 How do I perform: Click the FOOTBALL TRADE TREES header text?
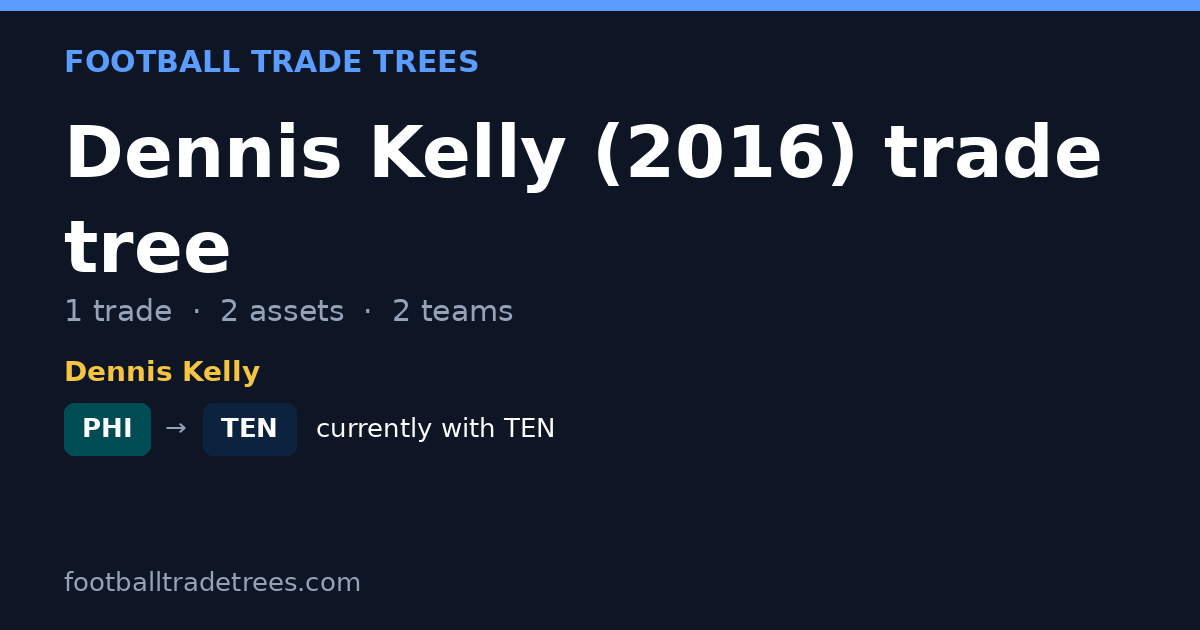(271, 63)
